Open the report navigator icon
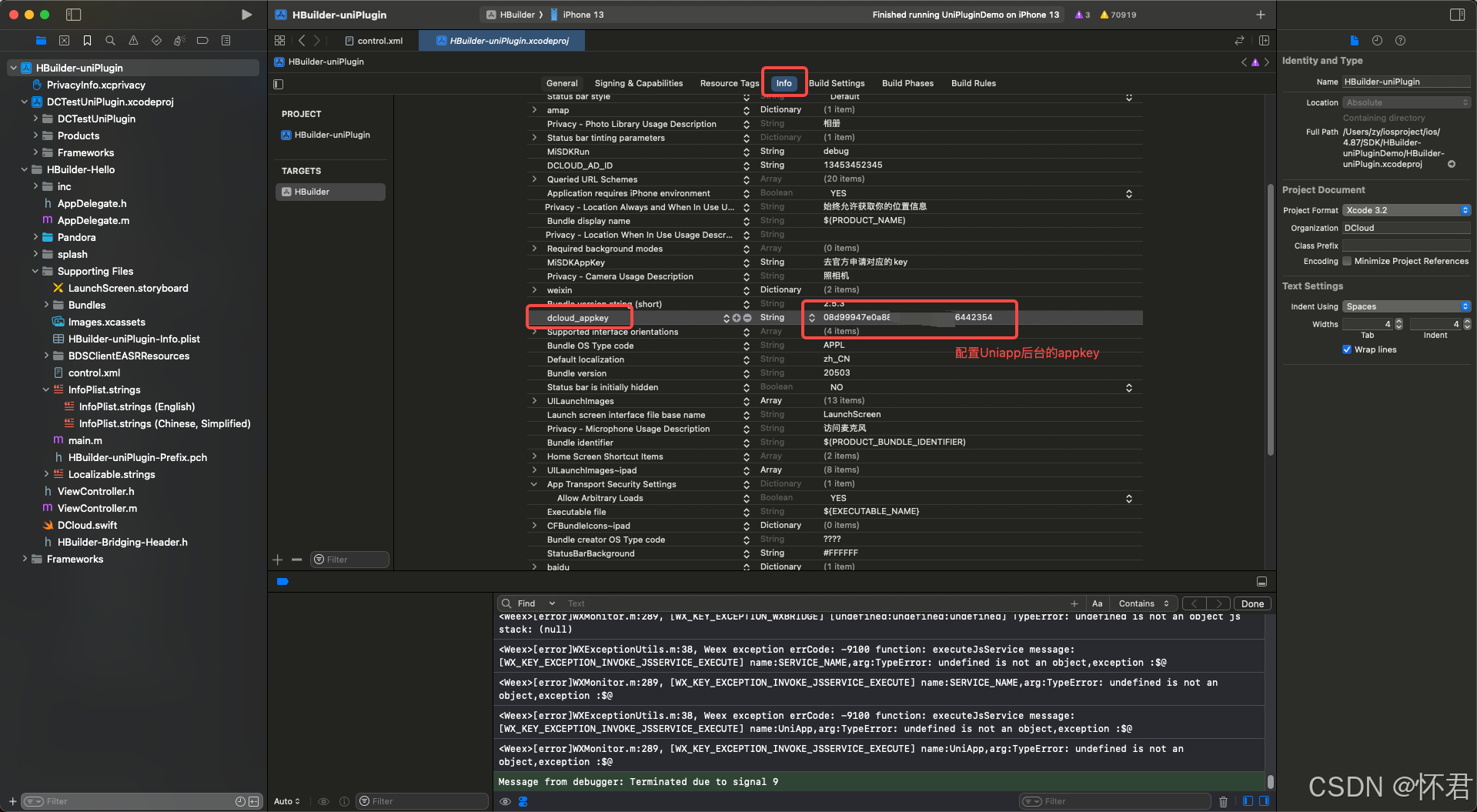The height and width of the screenshot is (812, 1477). (x=226, y=40)
